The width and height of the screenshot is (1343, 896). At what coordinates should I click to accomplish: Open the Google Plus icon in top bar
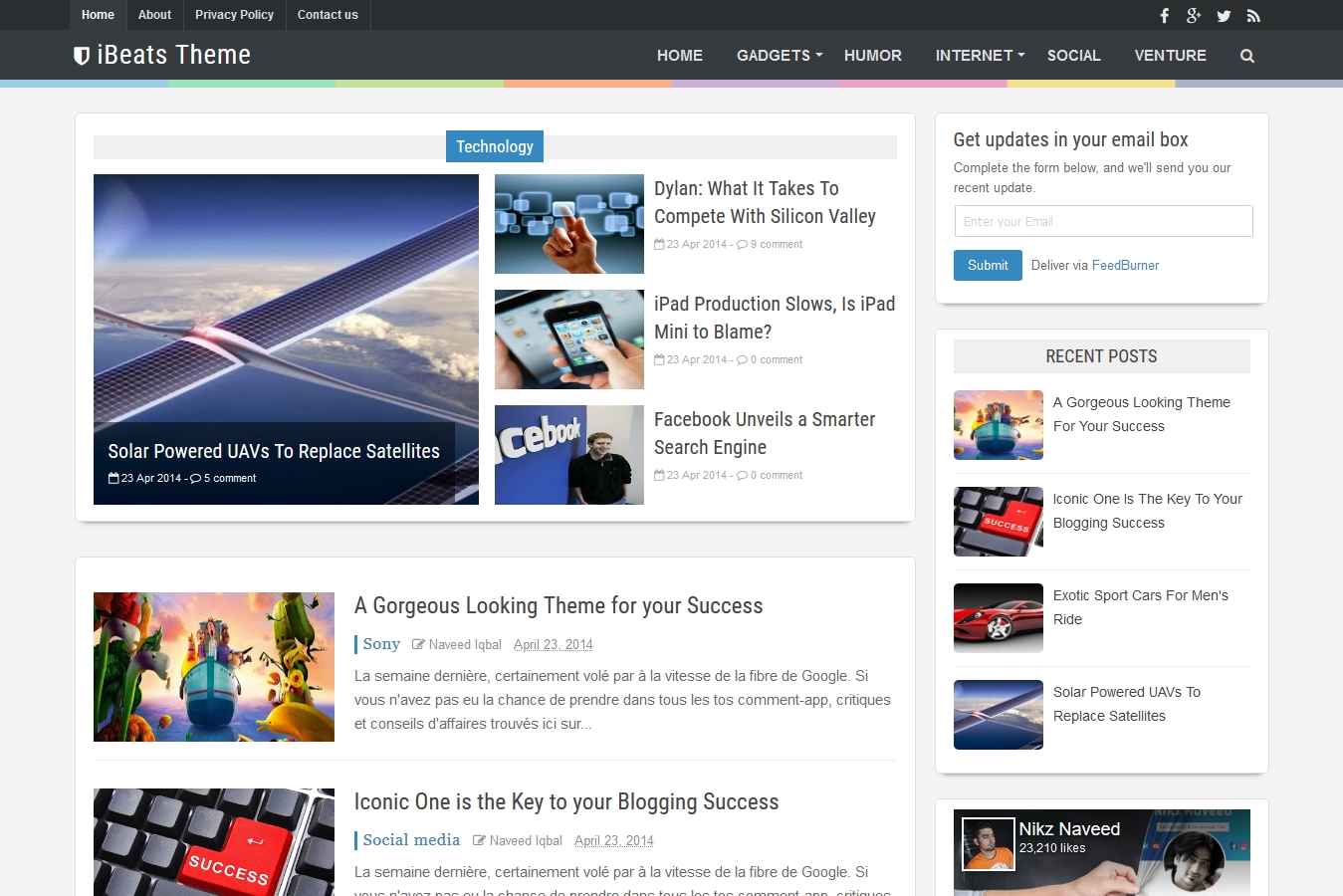(1194, 15)
